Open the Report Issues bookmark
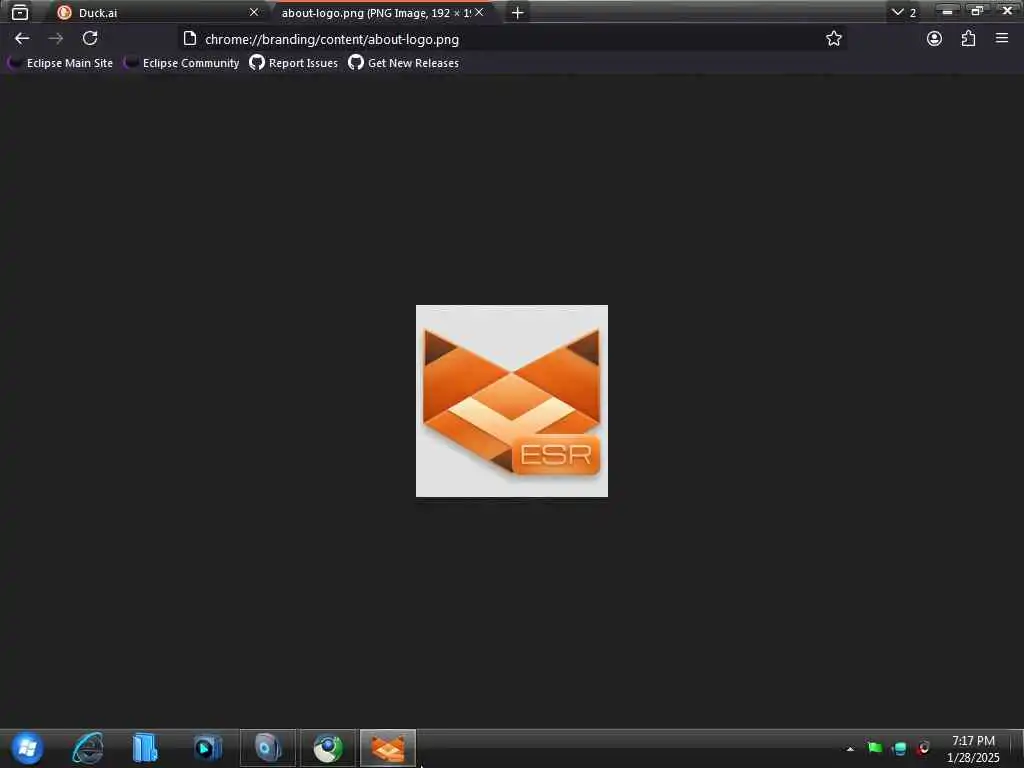This screenshot has width=1024, height=768. (x=294, y=63)
